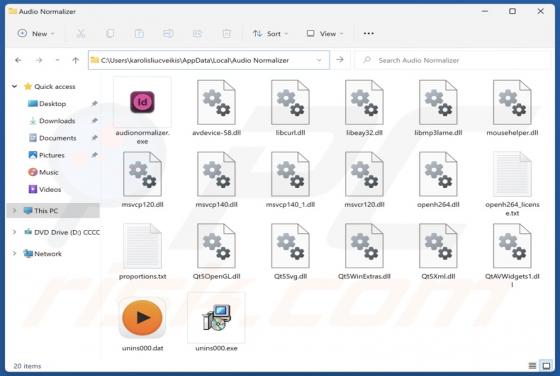The height and width of the screenshot is (376, 560).
Task: Select msvcr120.dll file
Action: pyautogui.click(x=364, y=180)
